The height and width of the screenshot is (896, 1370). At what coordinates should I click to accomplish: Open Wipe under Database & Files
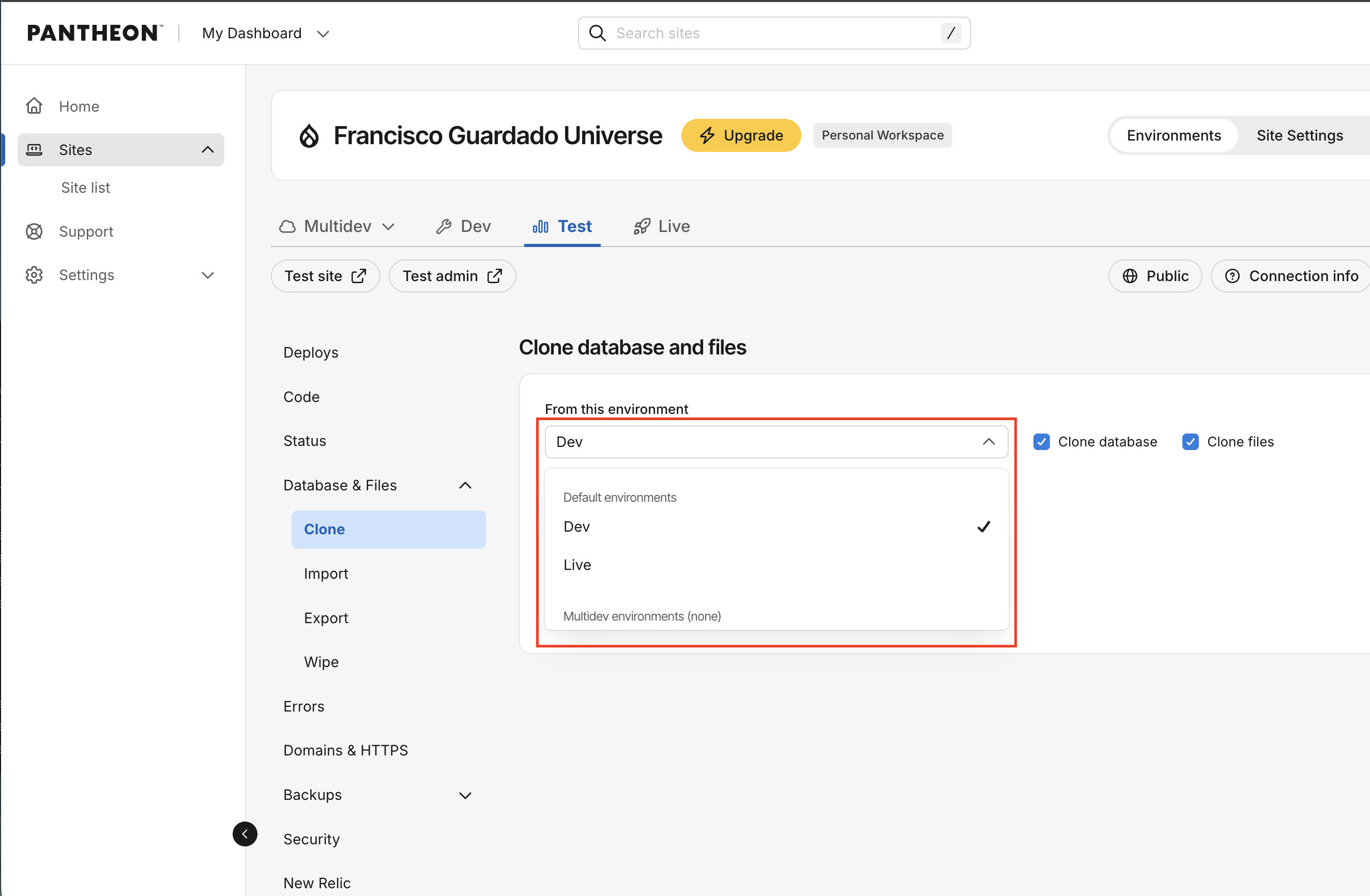click(321, 662)
